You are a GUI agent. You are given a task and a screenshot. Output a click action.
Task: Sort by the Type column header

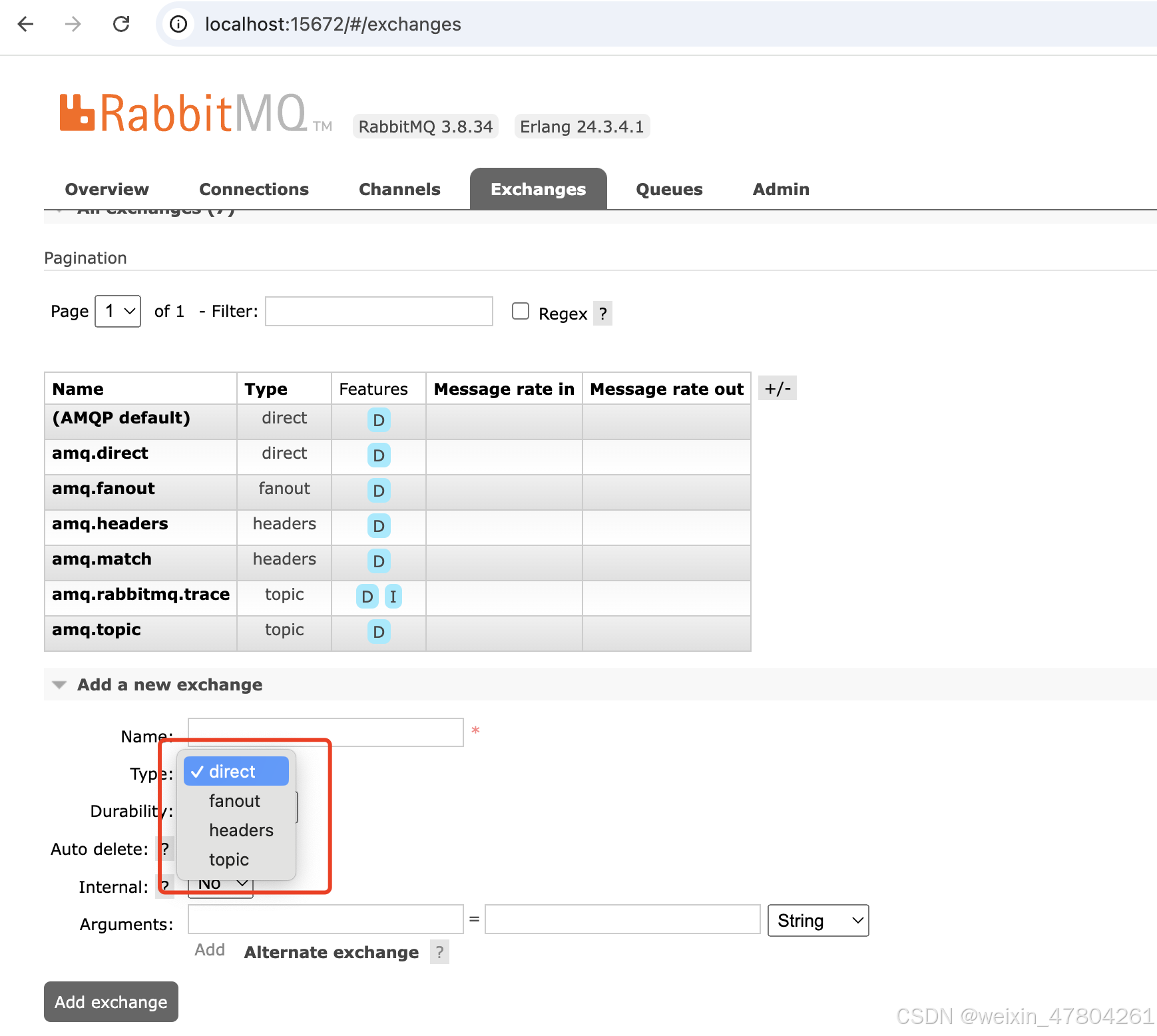266,389
